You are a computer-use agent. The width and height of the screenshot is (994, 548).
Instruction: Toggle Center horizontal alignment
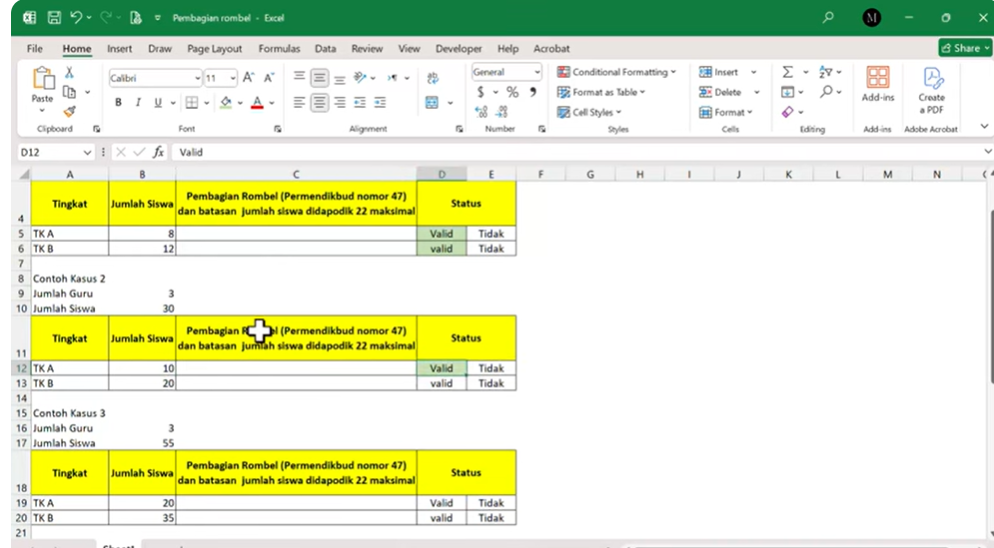tap(319, 102)
